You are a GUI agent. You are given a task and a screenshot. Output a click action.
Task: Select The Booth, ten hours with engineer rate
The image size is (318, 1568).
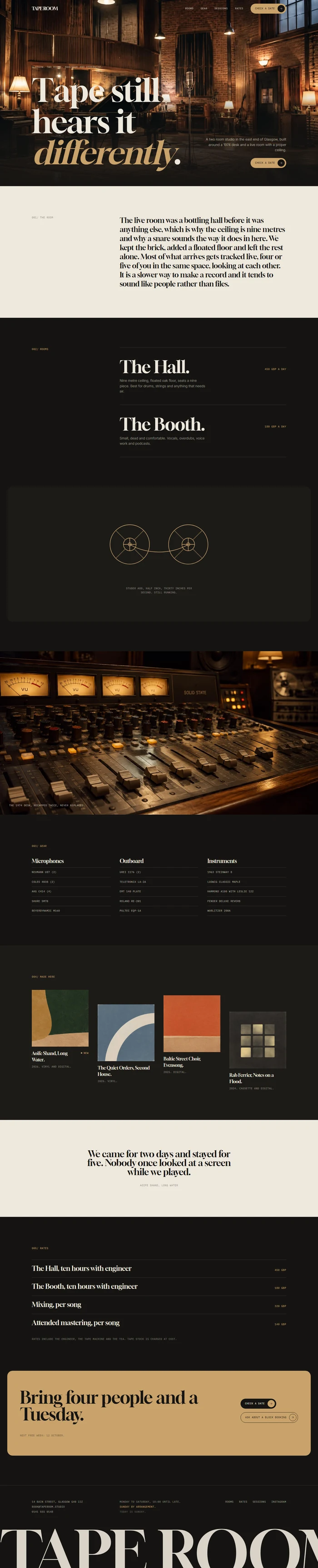(159, 1286)
